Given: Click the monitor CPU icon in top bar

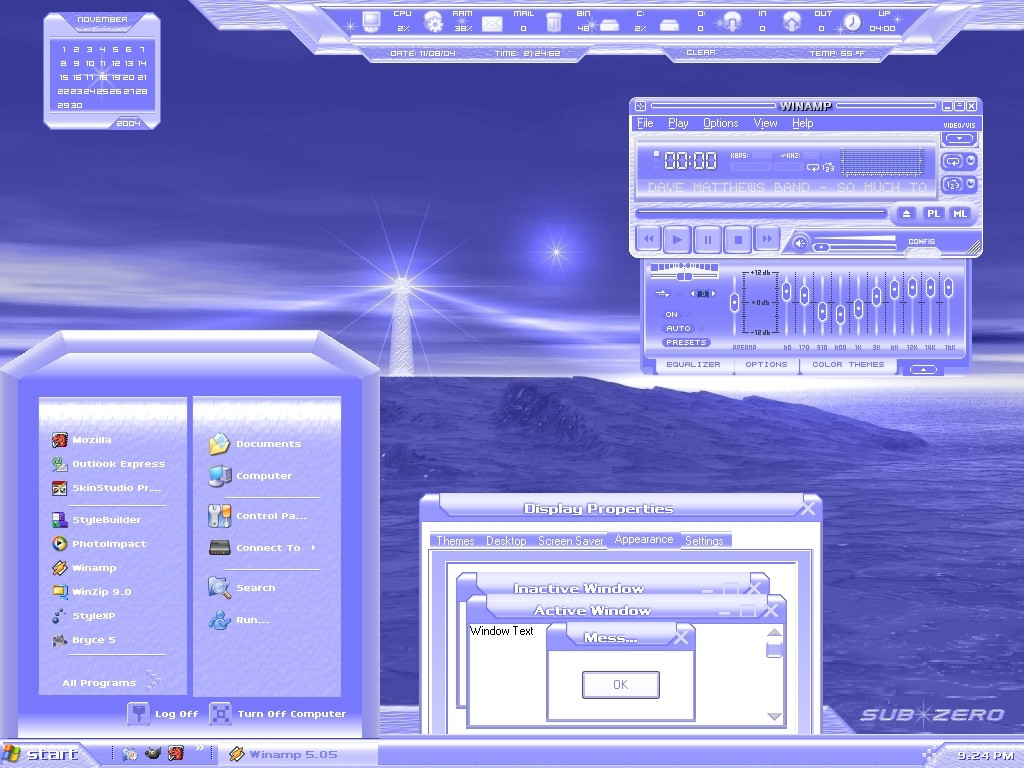Looking at the screenshot, I should tap(371, 22).
